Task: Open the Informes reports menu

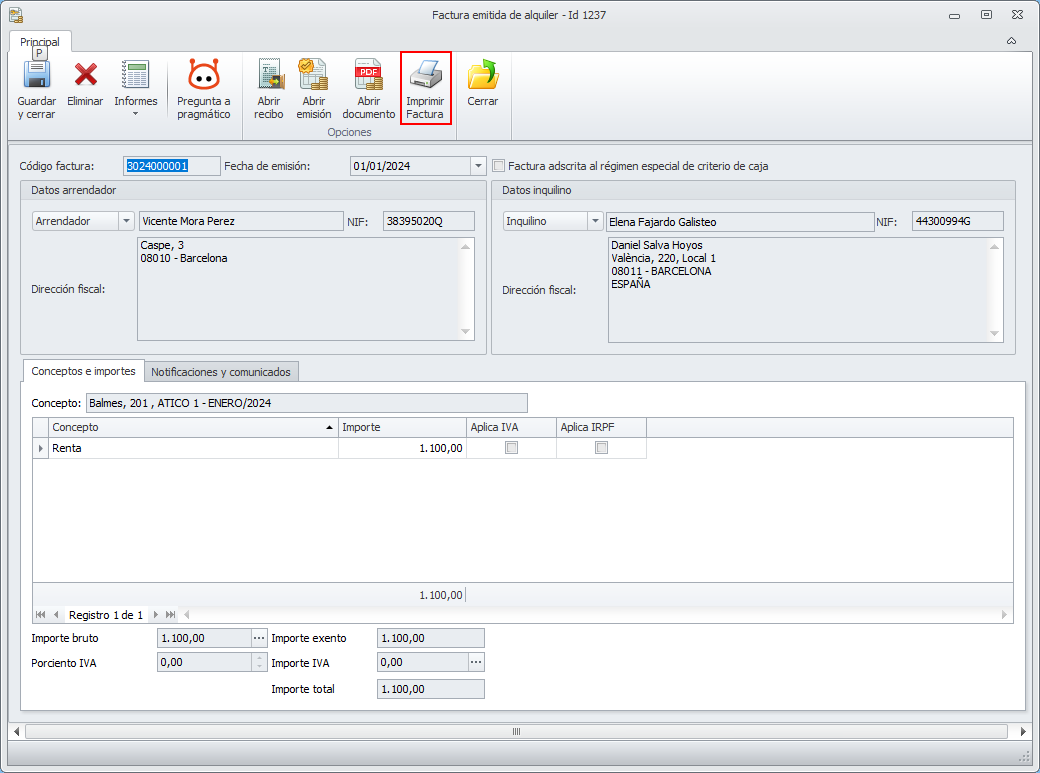Action: [135, 88]
